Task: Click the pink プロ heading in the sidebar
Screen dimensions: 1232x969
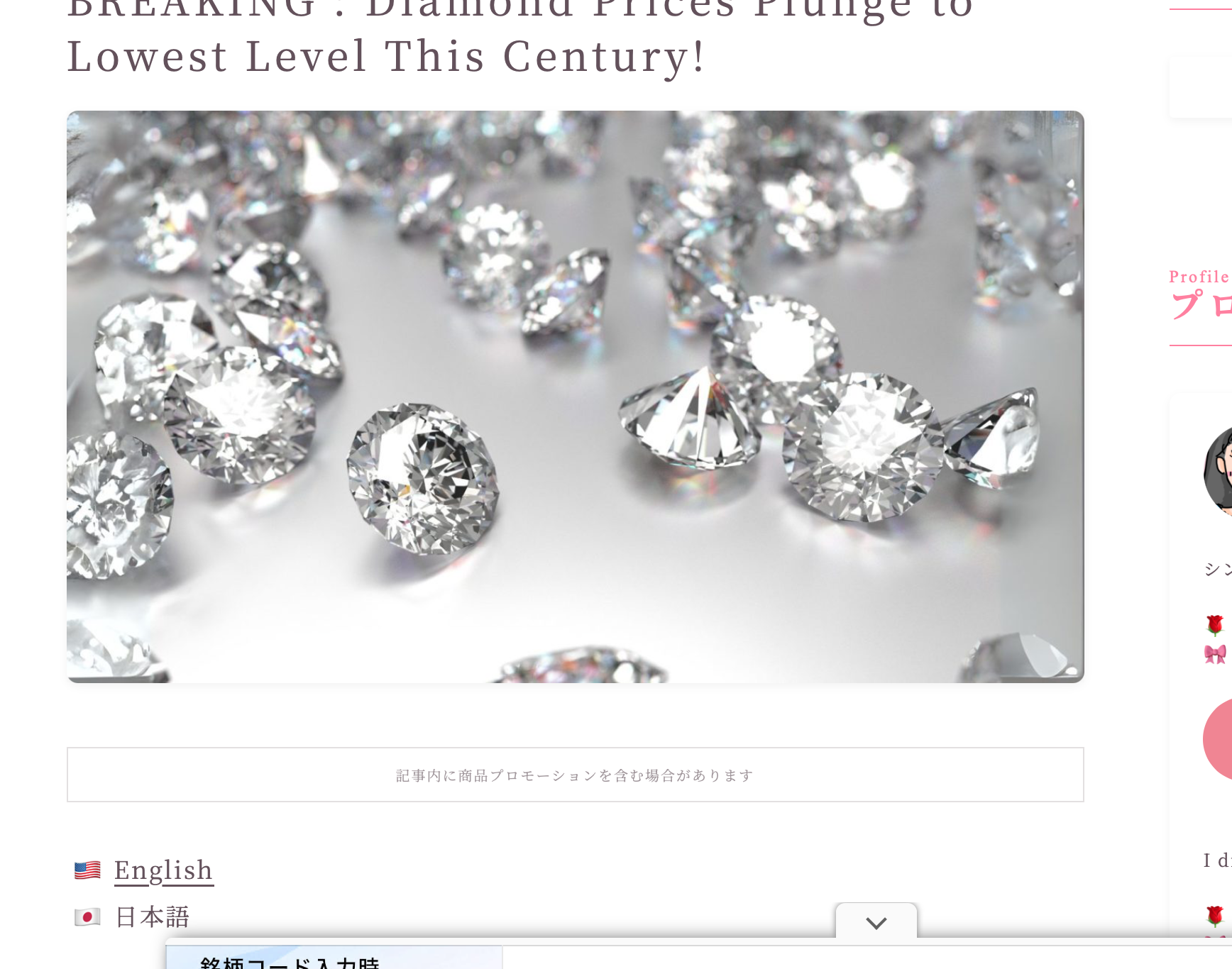Action: (x=1201, y=306)
